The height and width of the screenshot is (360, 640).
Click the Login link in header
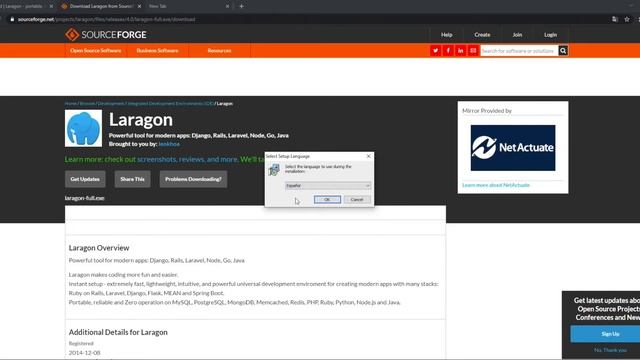coord(550,35)
